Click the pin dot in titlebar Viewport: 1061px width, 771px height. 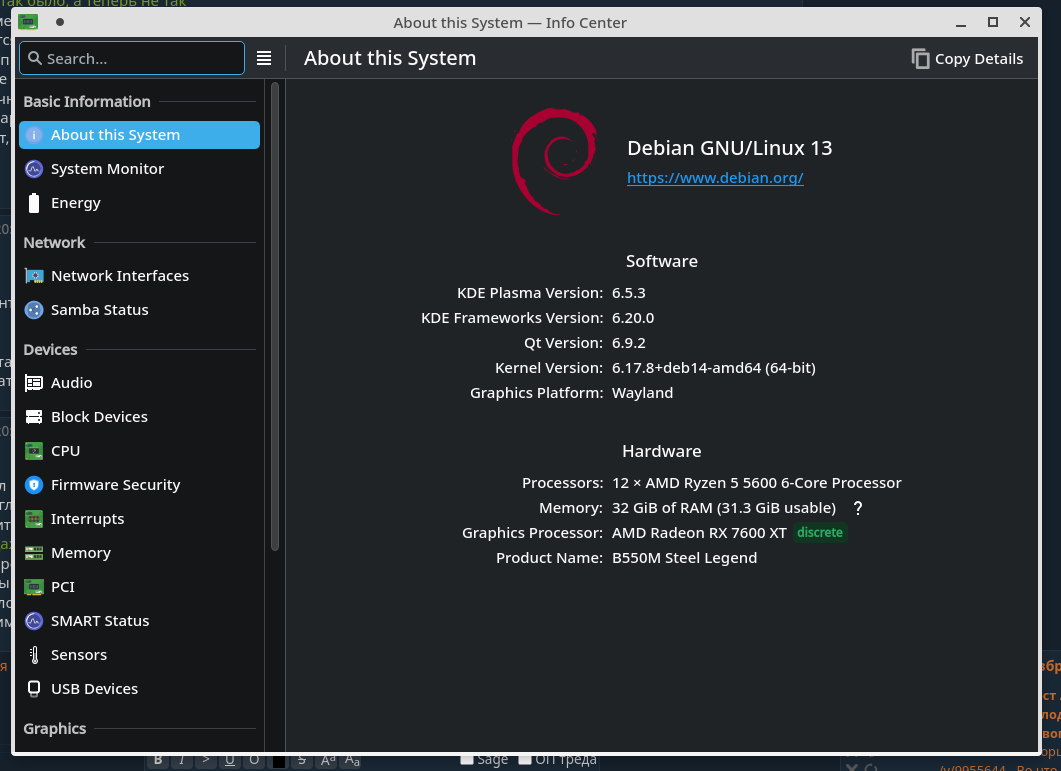click(60, 22)
